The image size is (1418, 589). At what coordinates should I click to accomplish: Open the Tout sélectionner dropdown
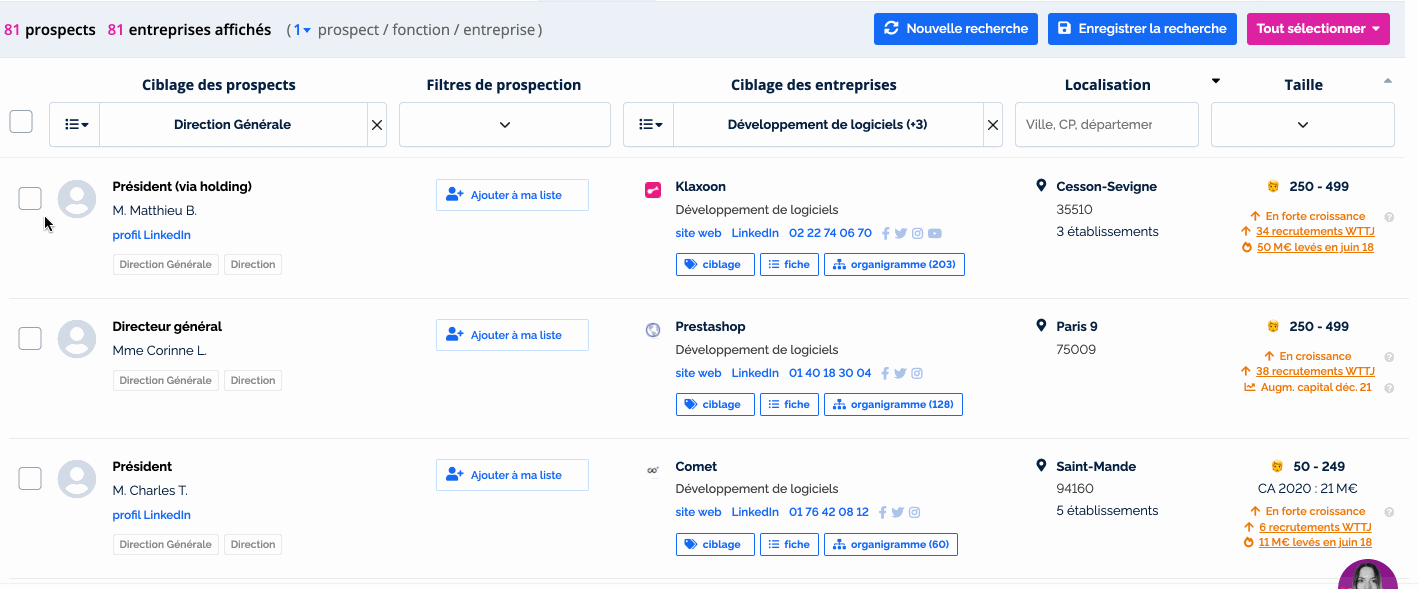1318,29
